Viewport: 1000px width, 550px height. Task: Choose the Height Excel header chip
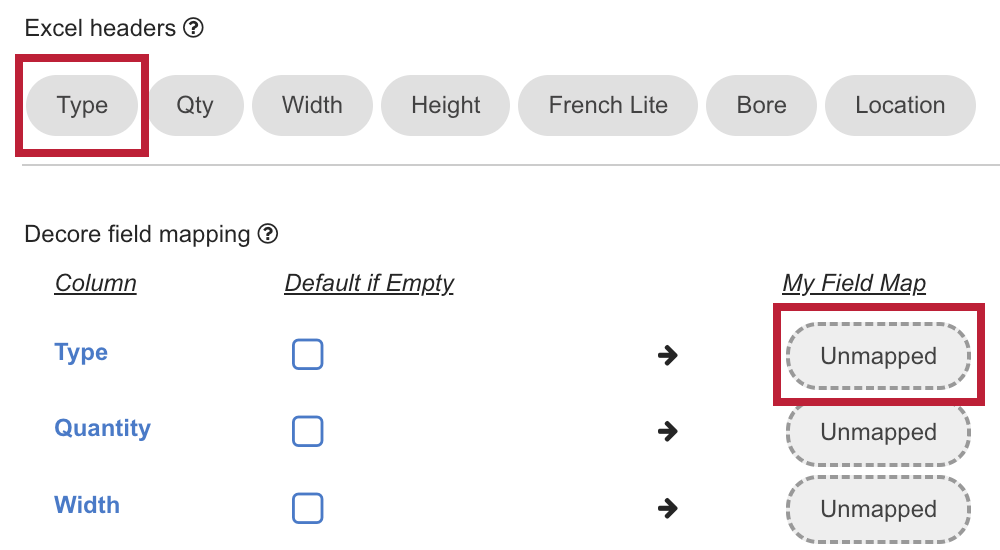[445, 105]
